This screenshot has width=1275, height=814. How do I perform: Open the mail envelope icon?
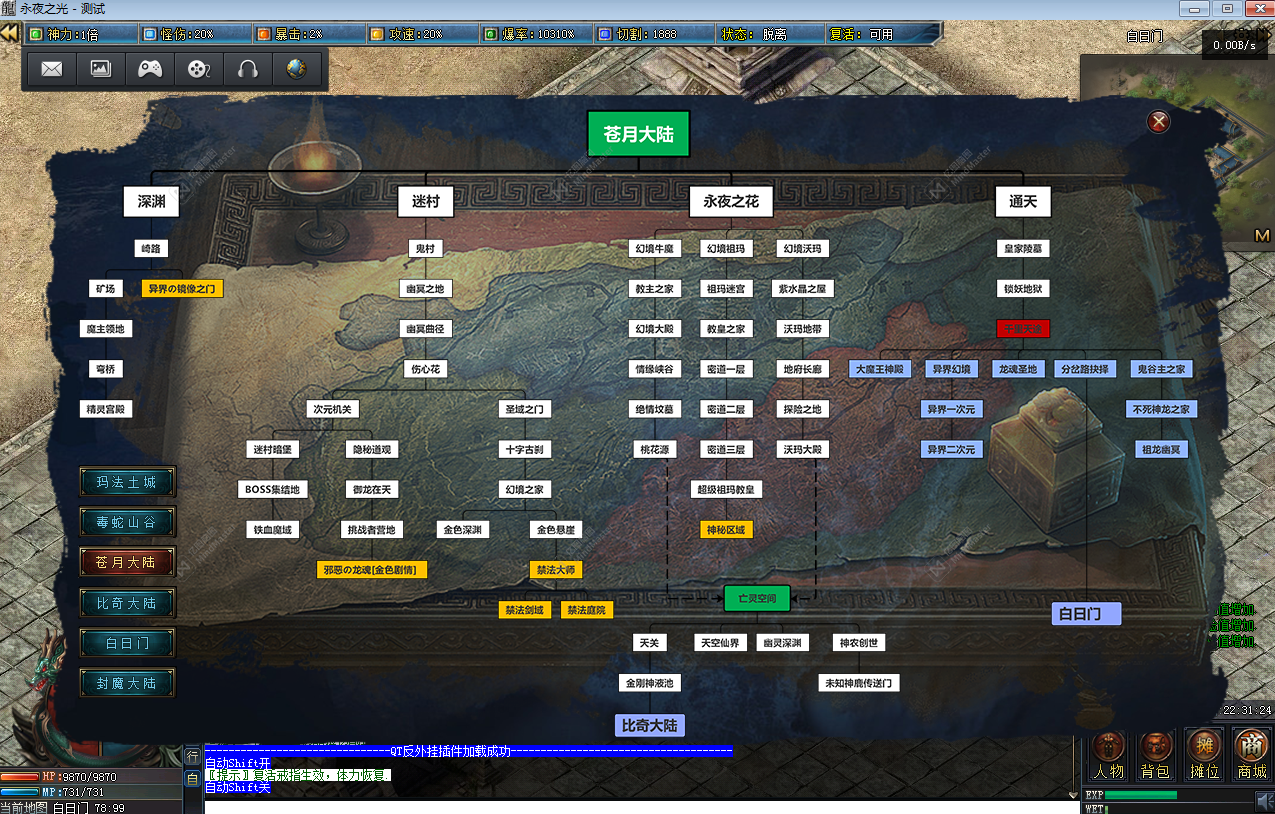[52, 69]
